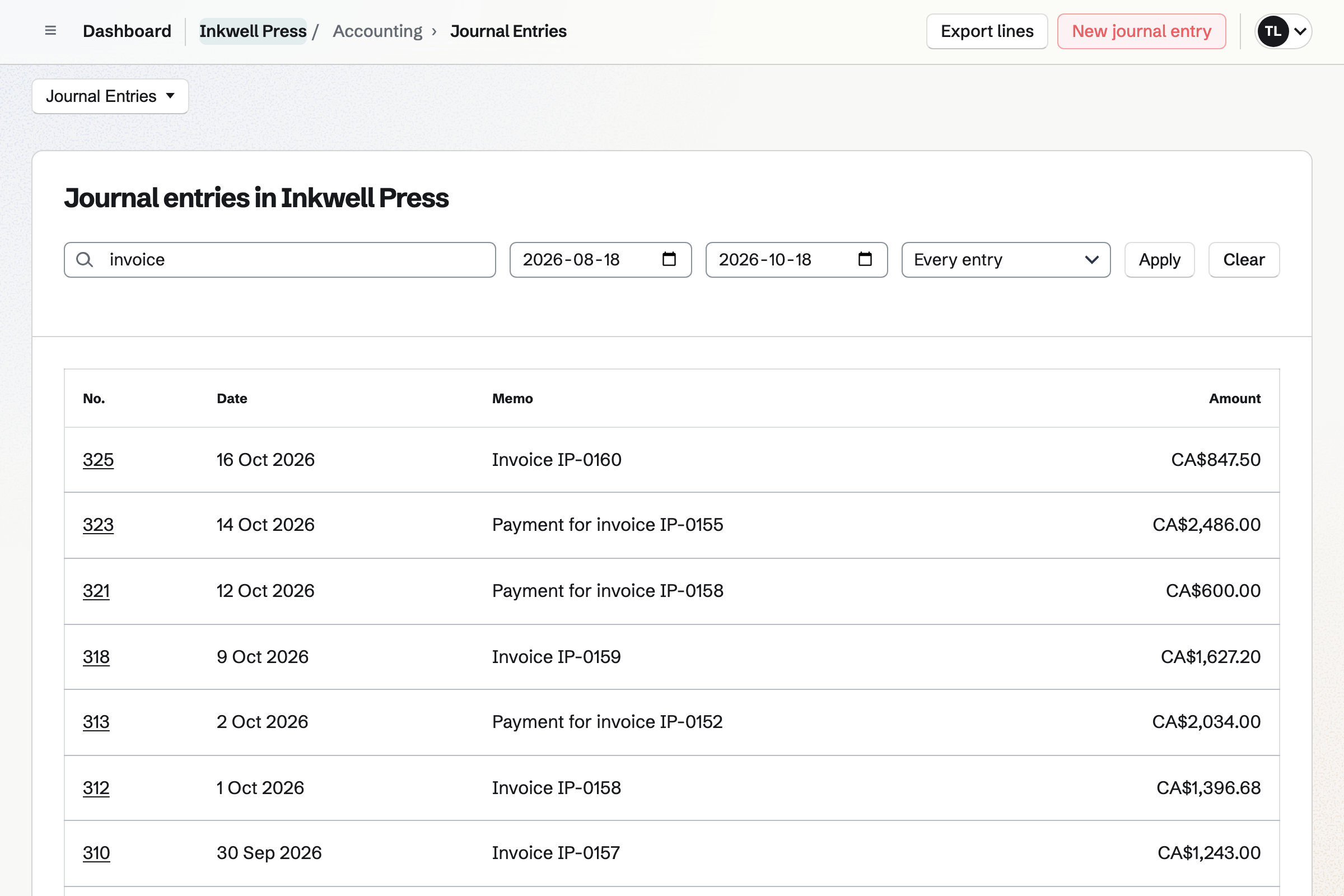
Task: Click date 1 Oct 2026
Action: click(260, 788)
